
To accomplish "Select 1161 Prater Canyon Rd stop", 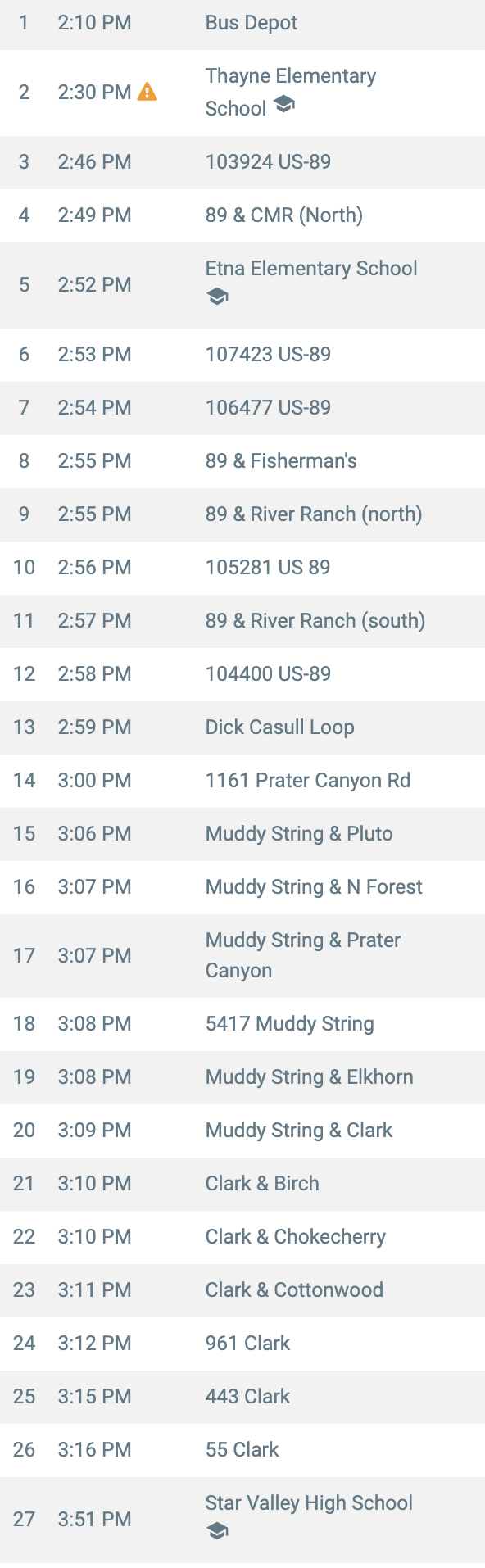I will (242, 781).
